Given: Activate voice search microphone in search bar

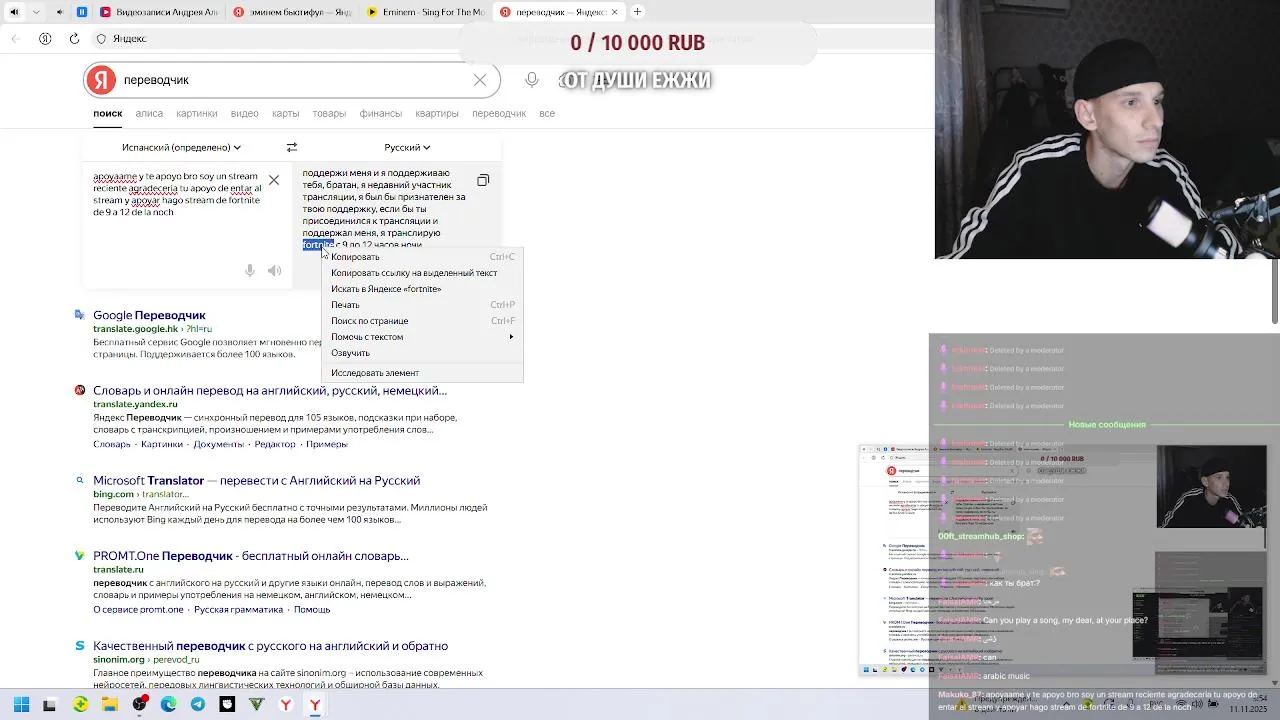Looking at the screenshot, I should point(532,80).
